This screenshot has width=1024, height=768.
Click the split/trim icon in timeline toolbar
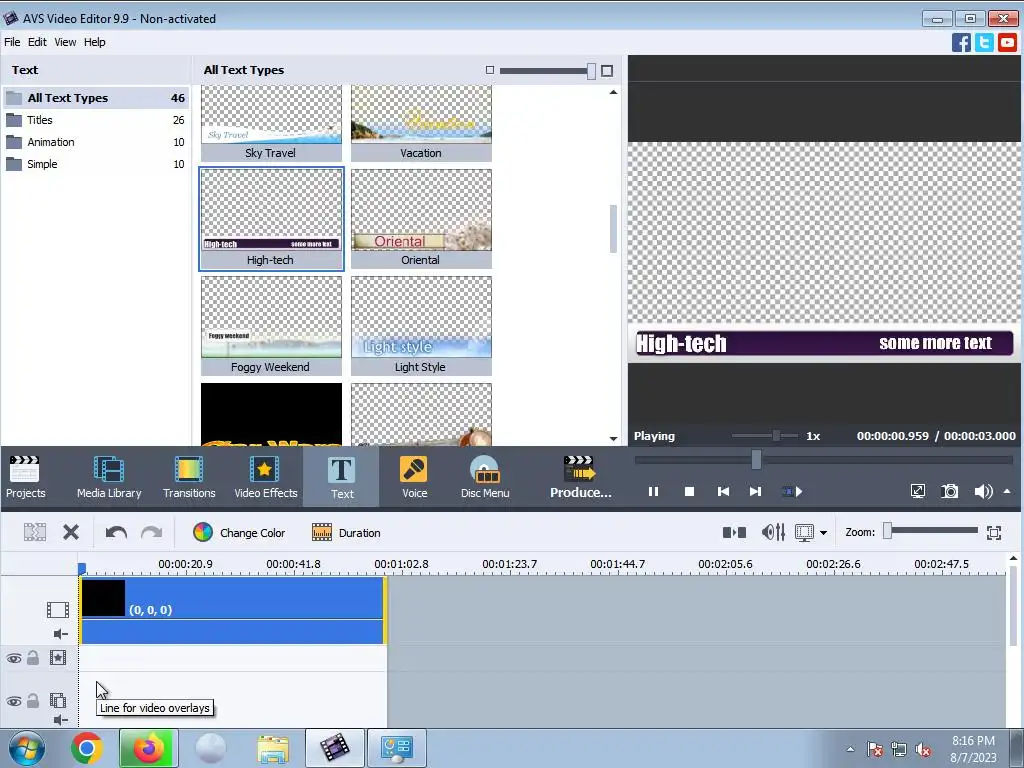35,532
